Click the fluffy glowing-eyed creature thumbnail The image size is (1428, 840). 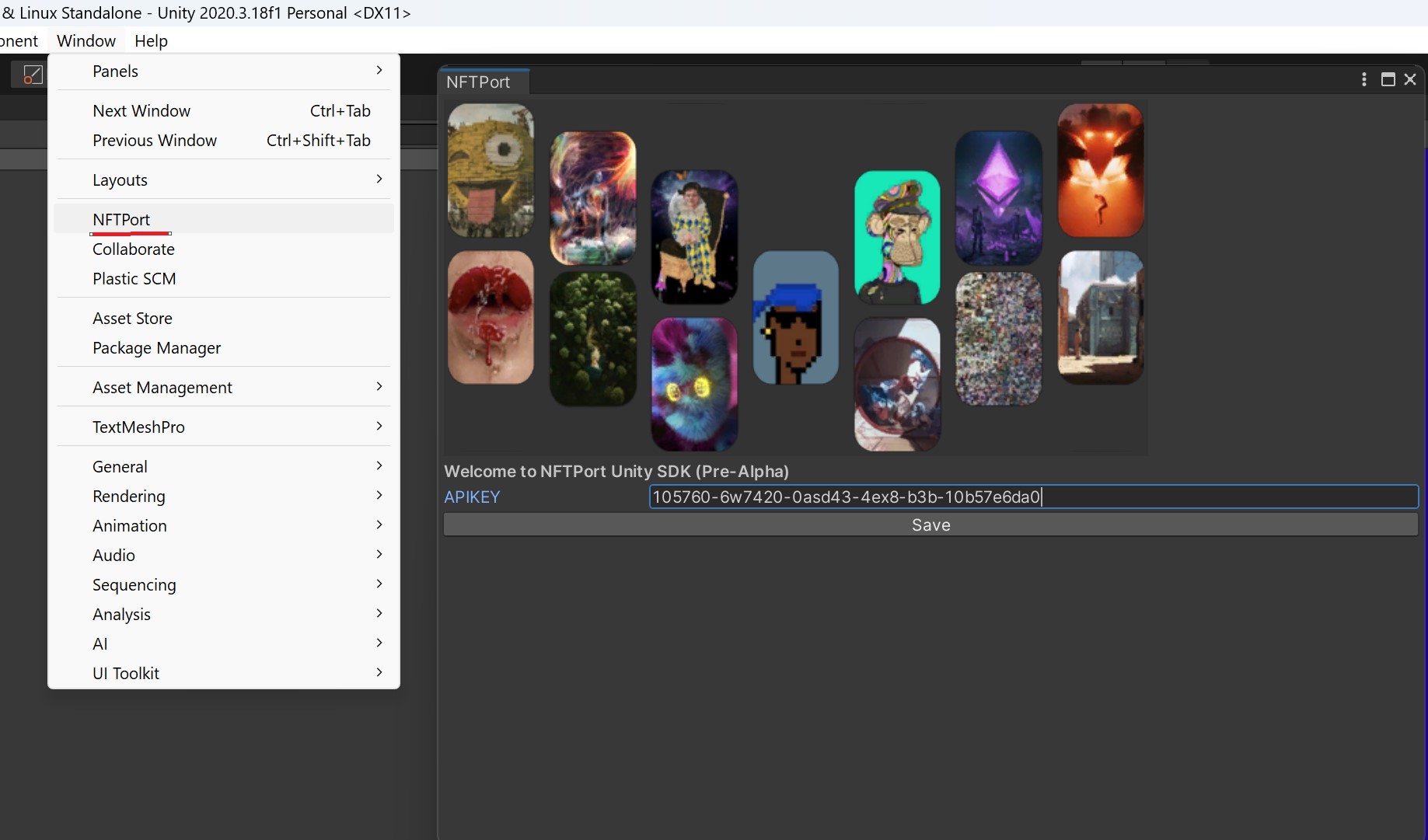click(x=694, y=384)
